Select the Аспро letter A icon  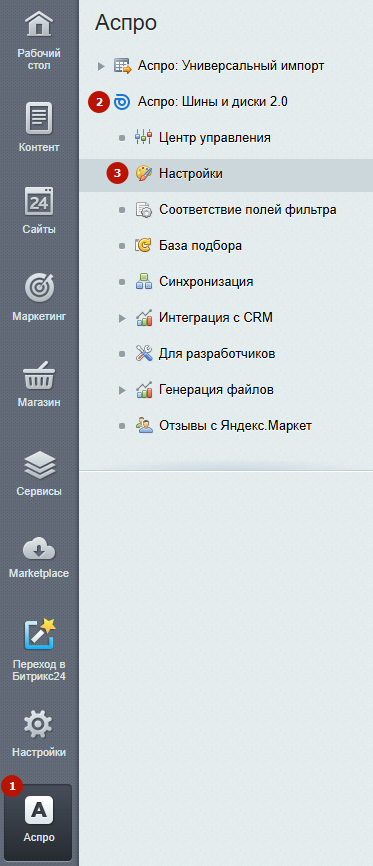coord(39,810)
